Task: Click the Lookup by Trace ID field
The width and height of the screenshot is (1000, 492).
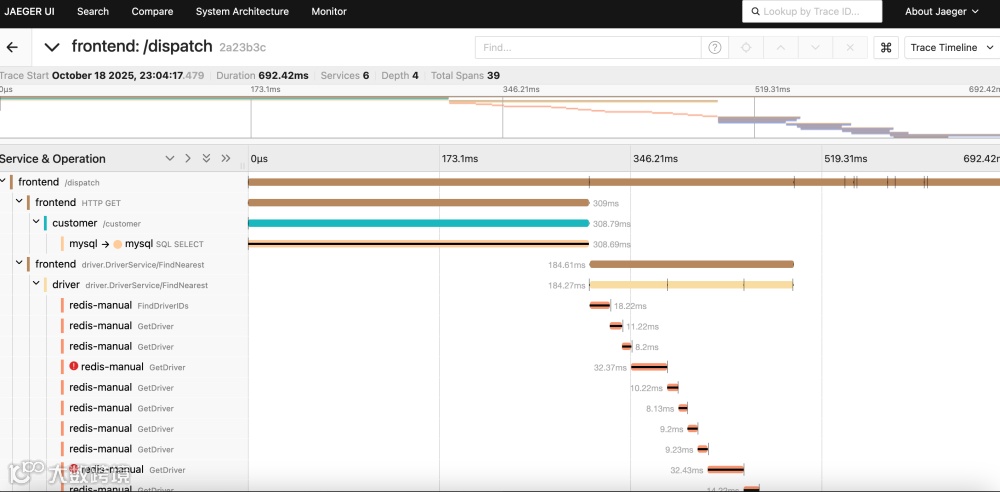Action: pyautogui.click(x=812, y=11)
